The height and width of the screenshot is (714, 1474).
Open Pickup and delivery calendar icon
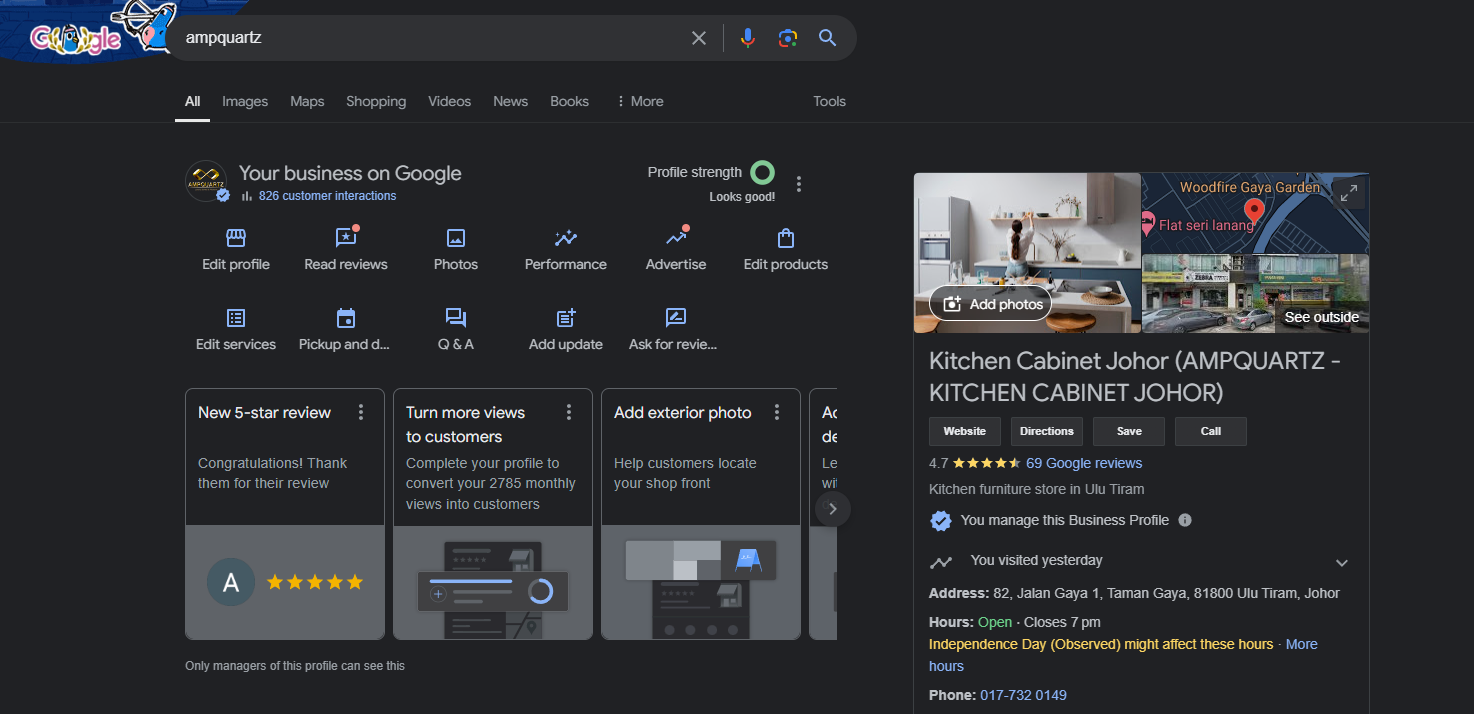[x=346, y=318]
